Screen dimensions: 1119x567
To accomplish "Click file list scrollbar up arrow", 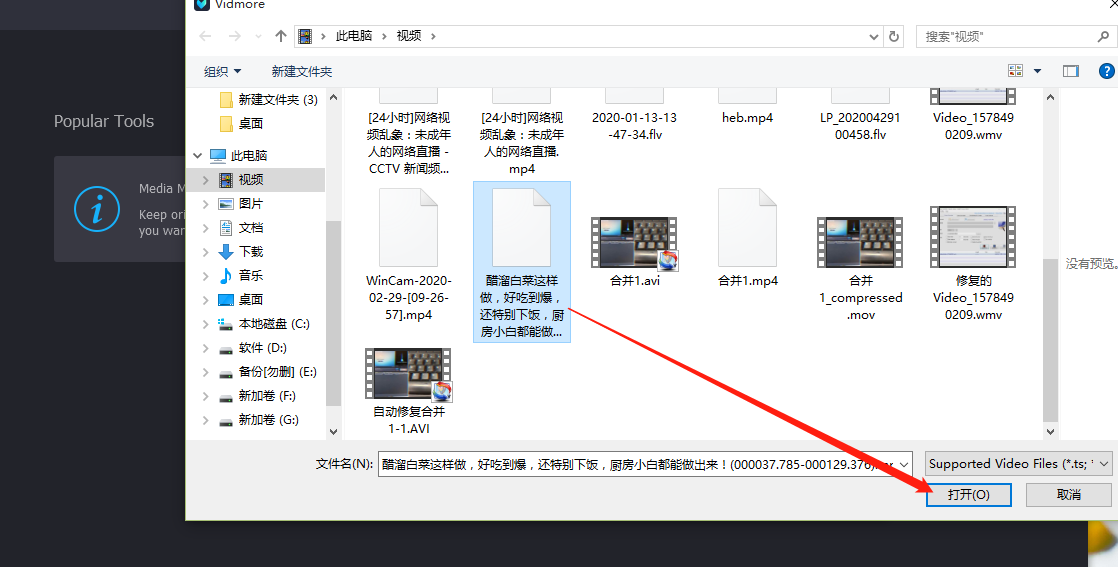I will click(x=1050, y=97).
